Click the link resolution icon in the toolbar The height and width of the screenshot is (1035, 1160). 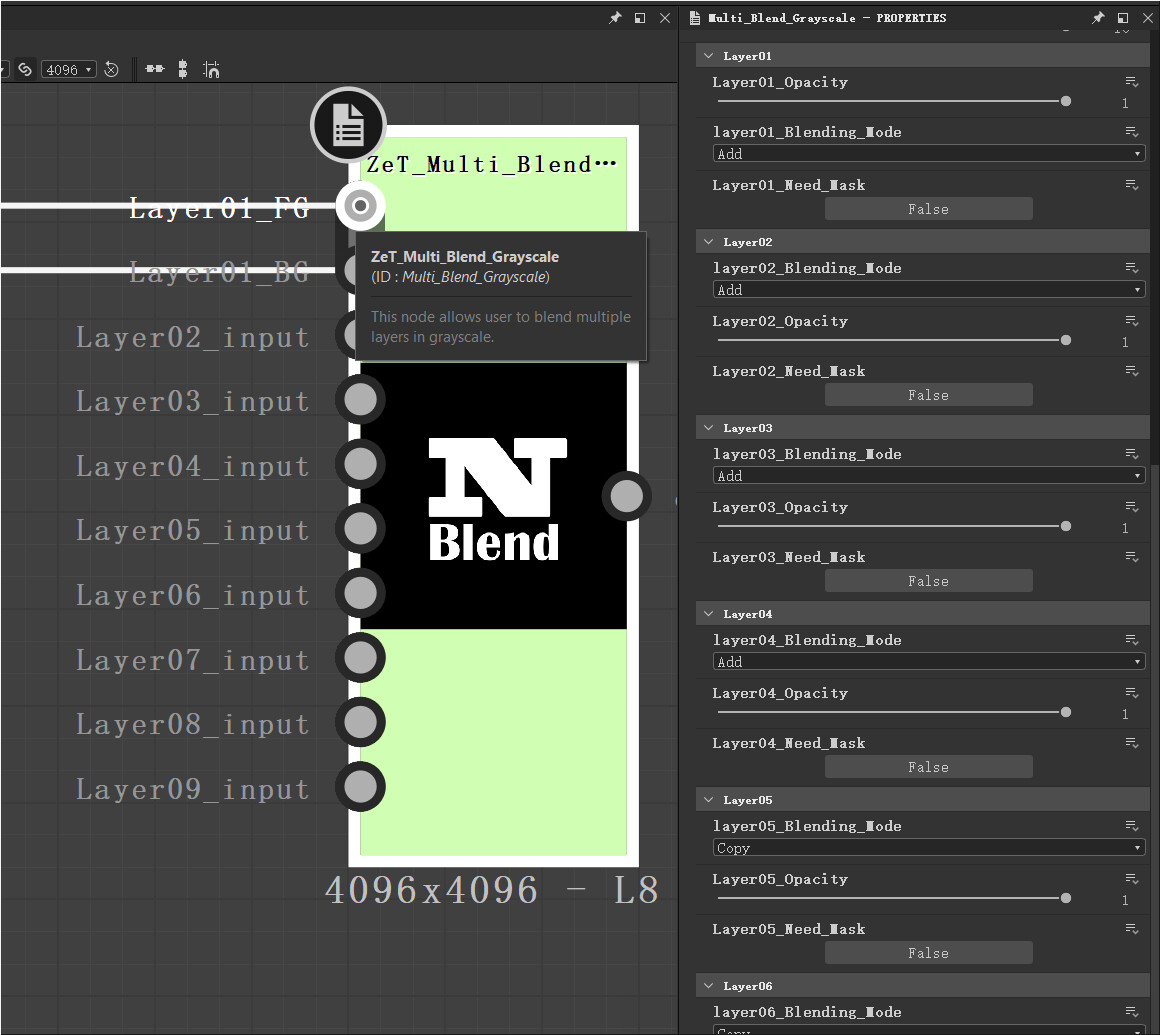pos(27,69)
